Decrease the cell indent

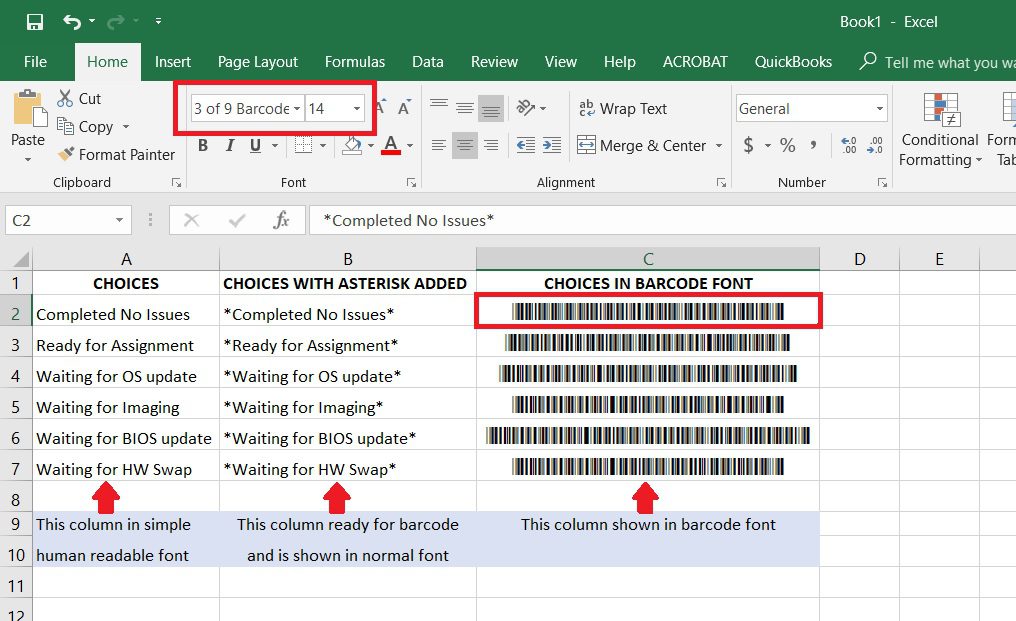[x=525, y=145]
